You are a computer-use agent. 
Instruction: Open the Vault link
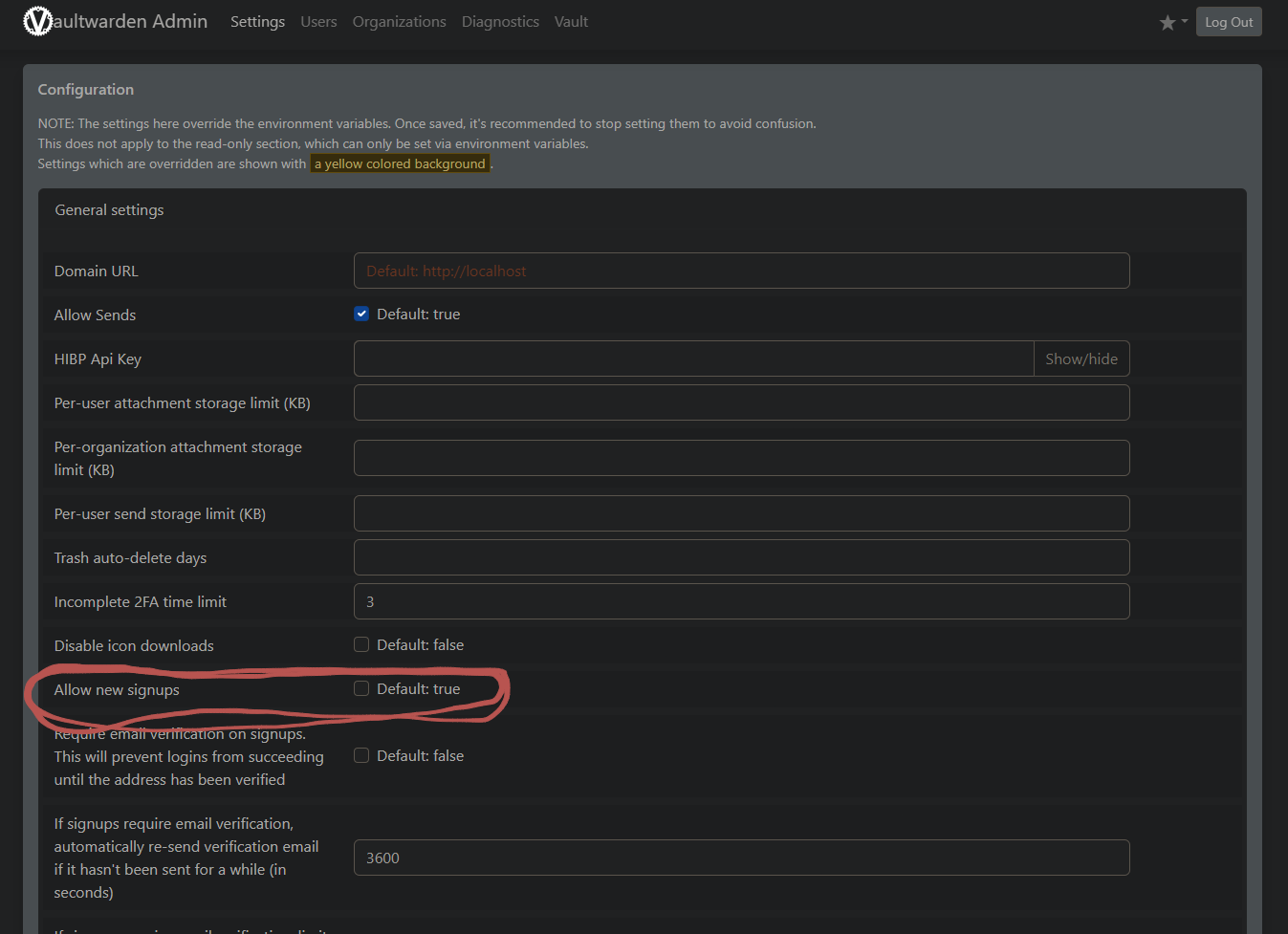pyautogui.click(x=571, y=22)
